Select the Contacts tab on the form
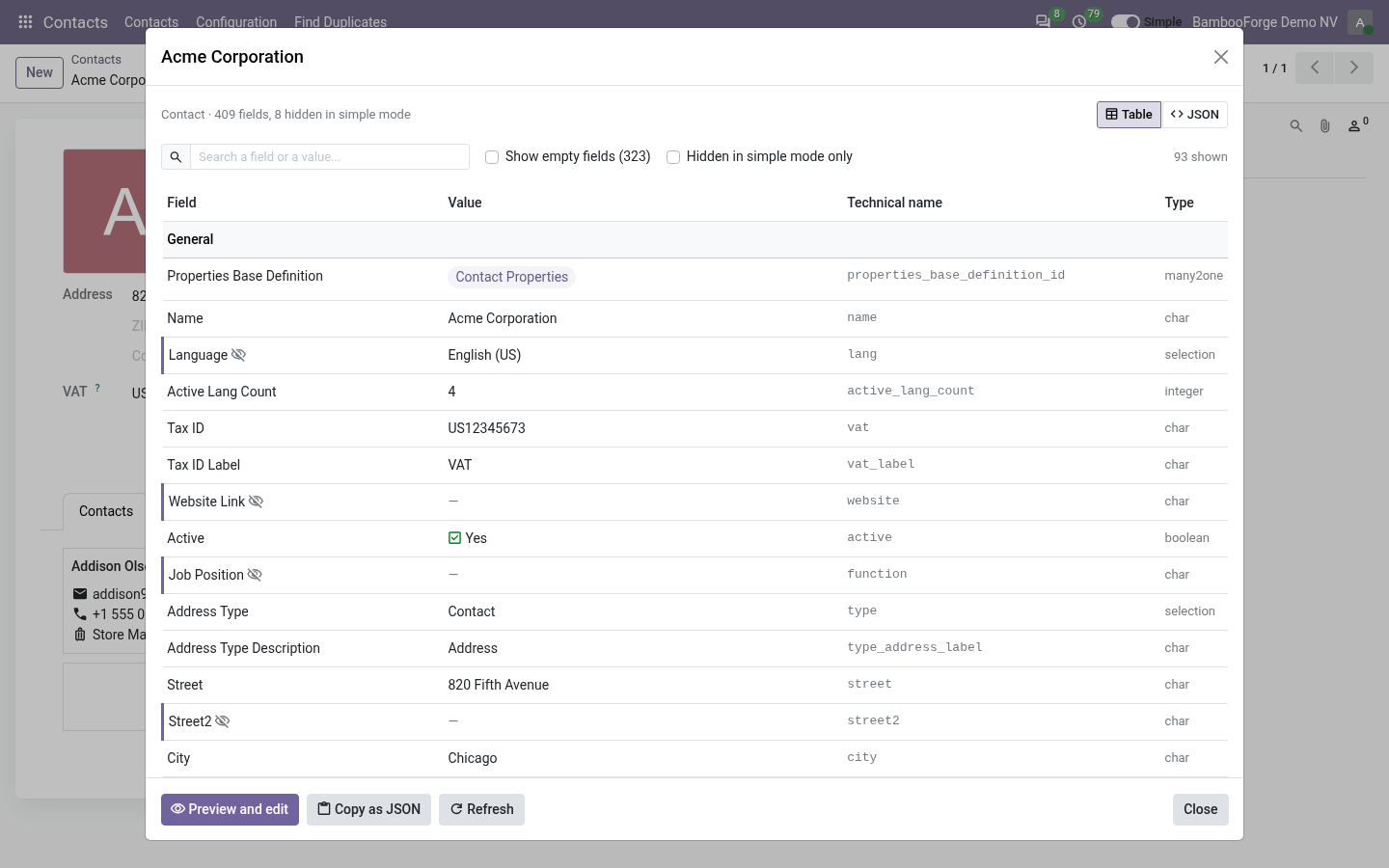The width and height of the screenshot is (1389, 868). (106, 511)
